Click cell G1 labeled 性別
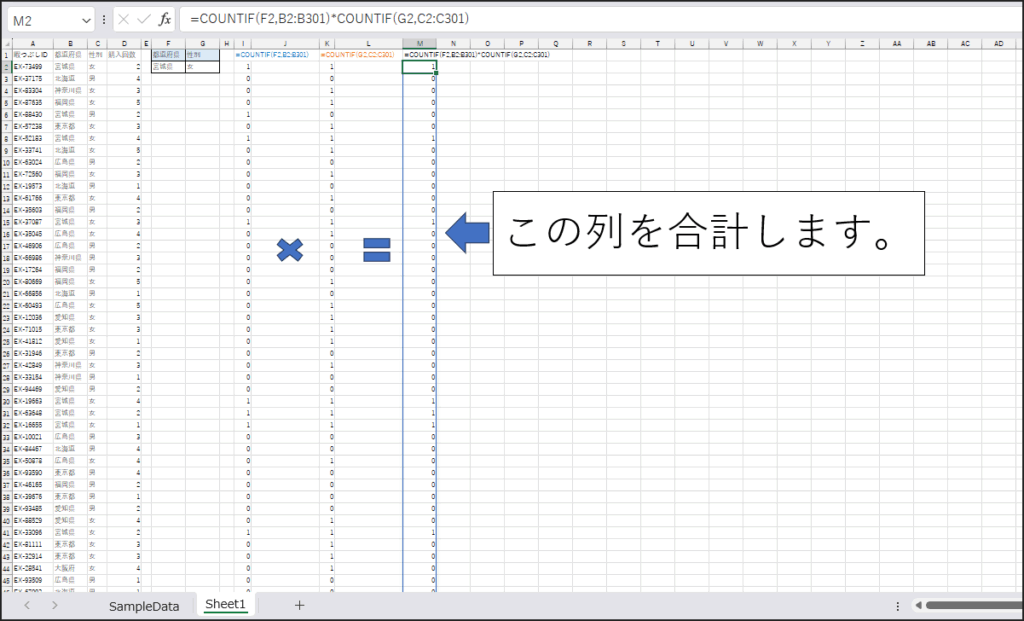The image size is (1024, 621). [x=202, y=55]
